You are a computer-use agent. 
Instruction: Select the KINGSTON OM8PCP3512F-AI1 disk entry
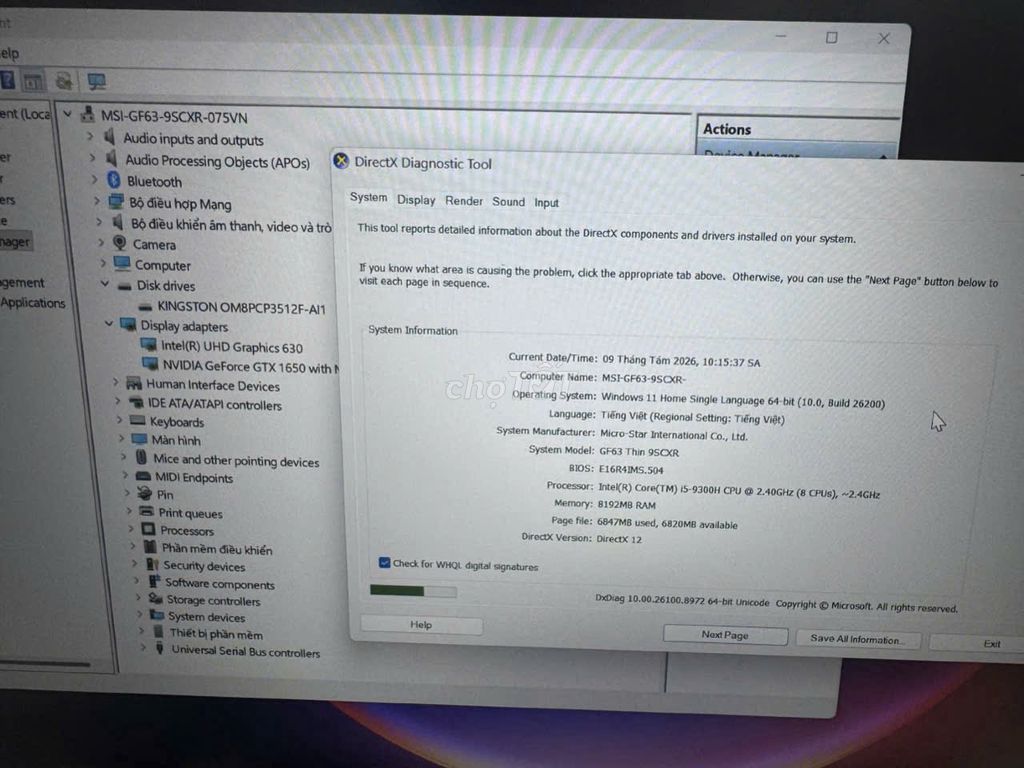(241, 307)
